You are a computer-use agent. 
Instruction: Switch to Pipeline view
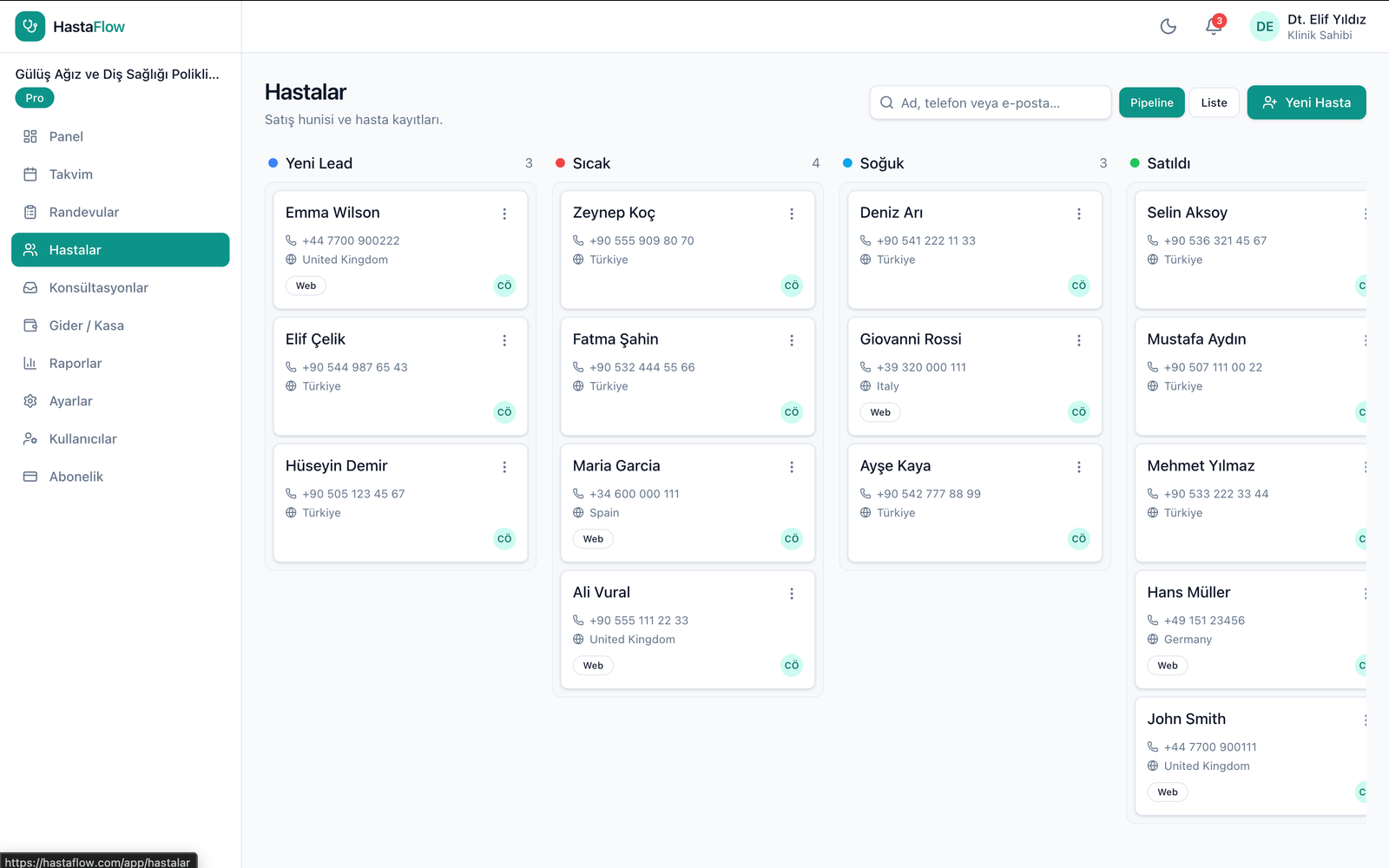[x=1152, y=102]
